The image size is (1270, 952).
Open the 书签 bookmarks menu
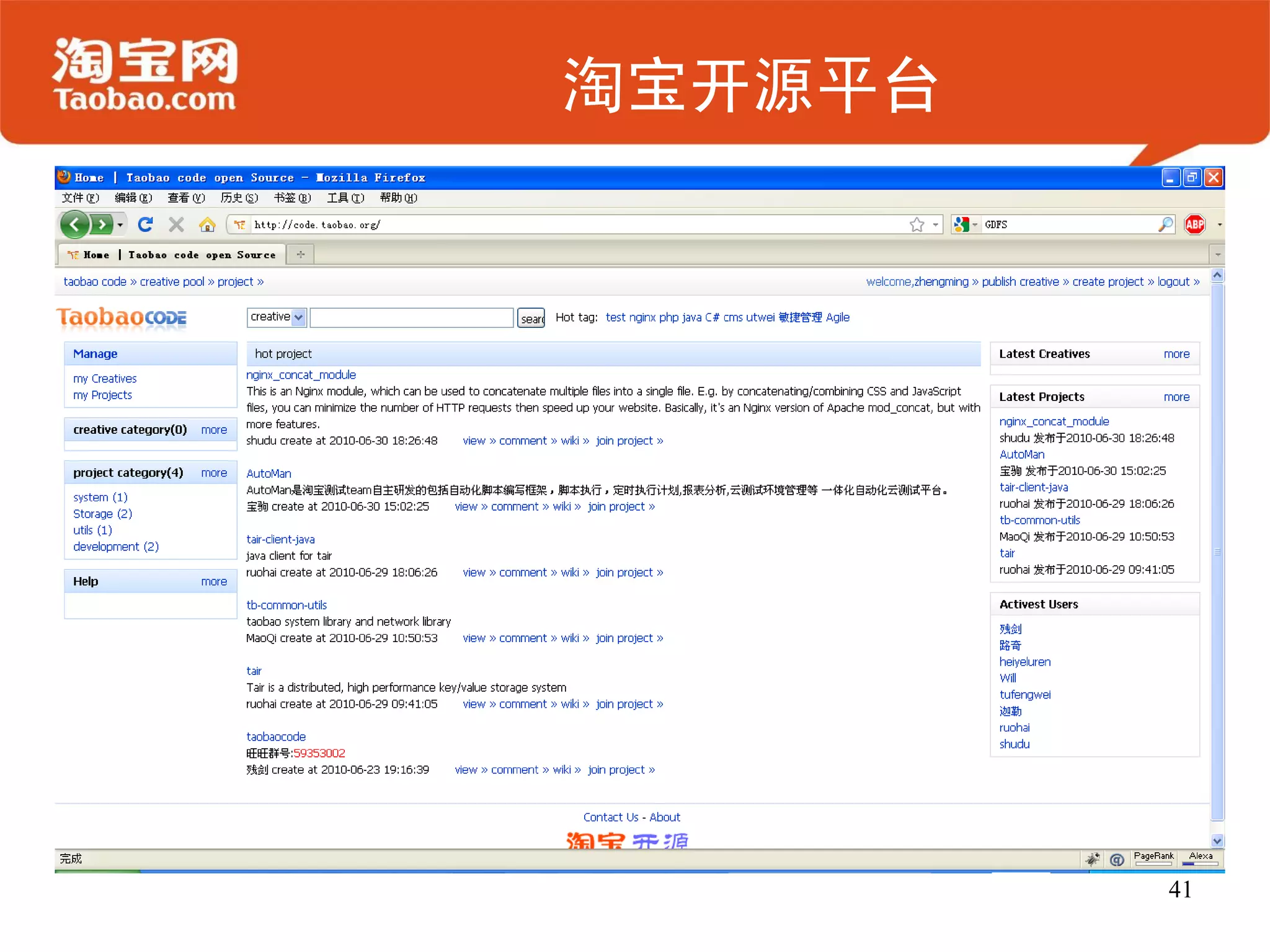291,198
